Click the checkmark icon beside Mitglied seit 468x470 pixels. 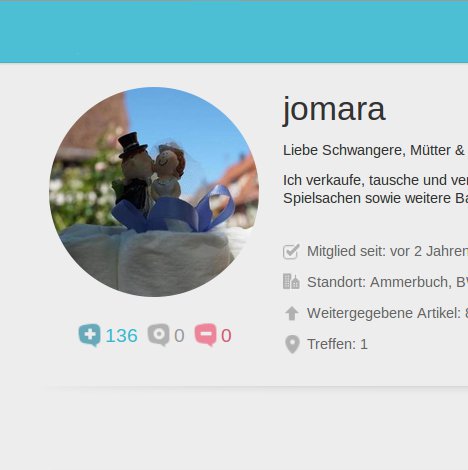click(x=291, y=251)
